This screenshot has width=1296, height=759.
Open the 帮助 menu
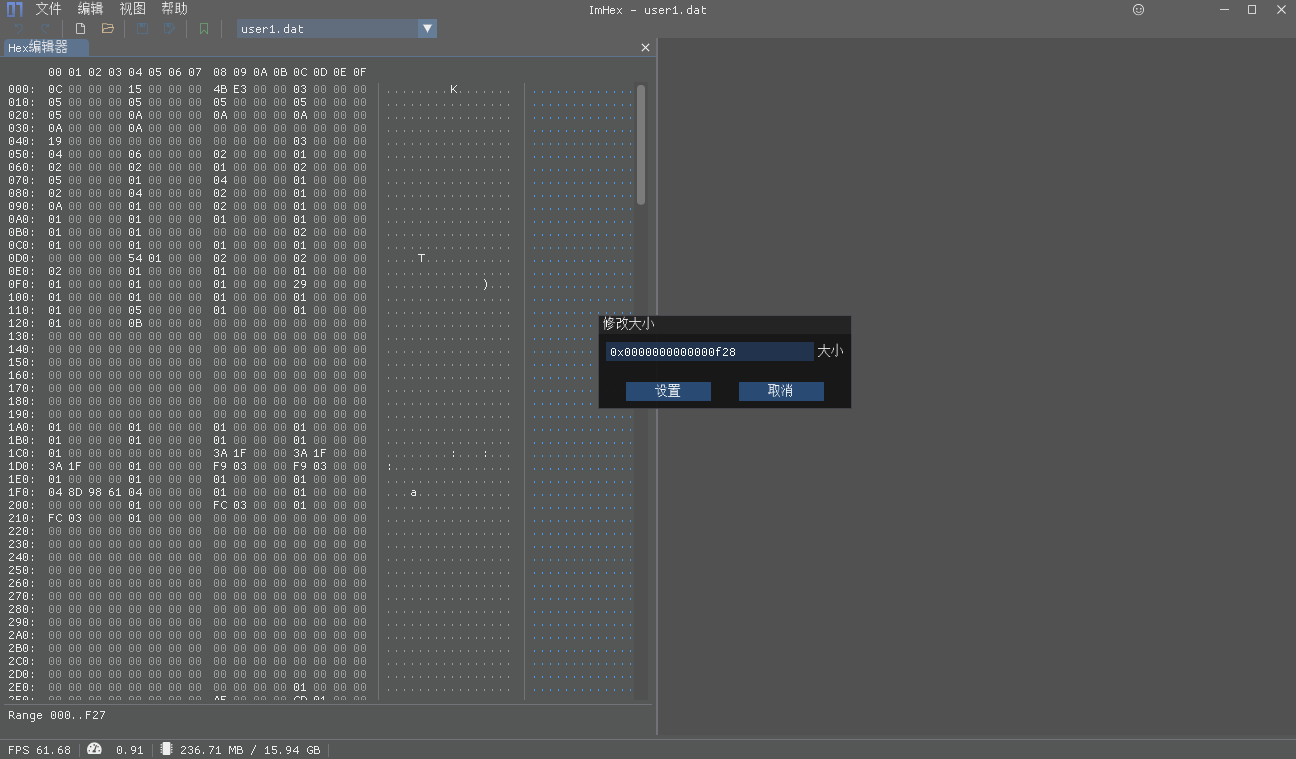(x=174, y=9)
